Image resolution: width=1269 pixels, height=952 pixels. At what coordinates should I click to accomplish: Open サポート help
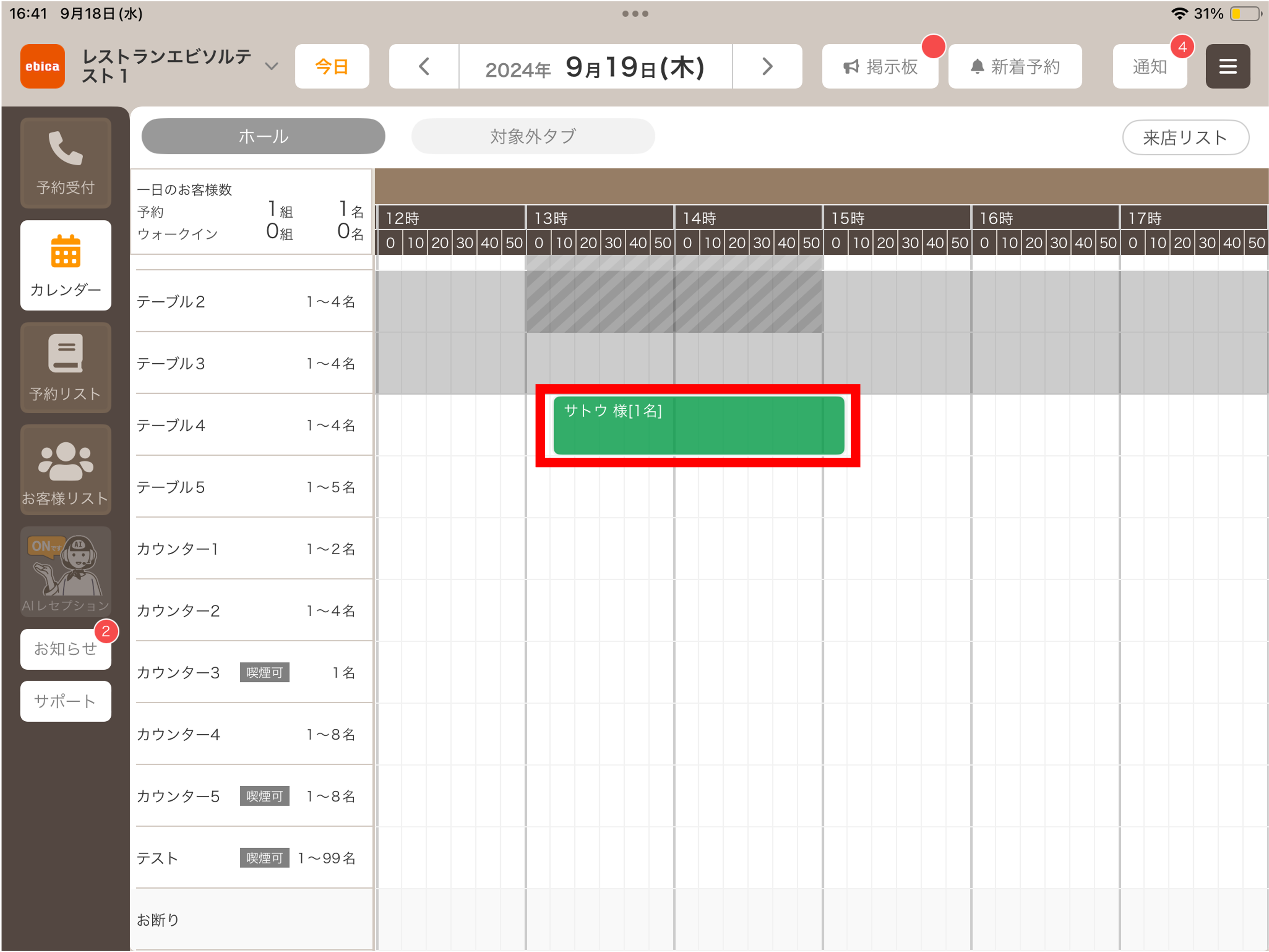[x=66, y=701]
